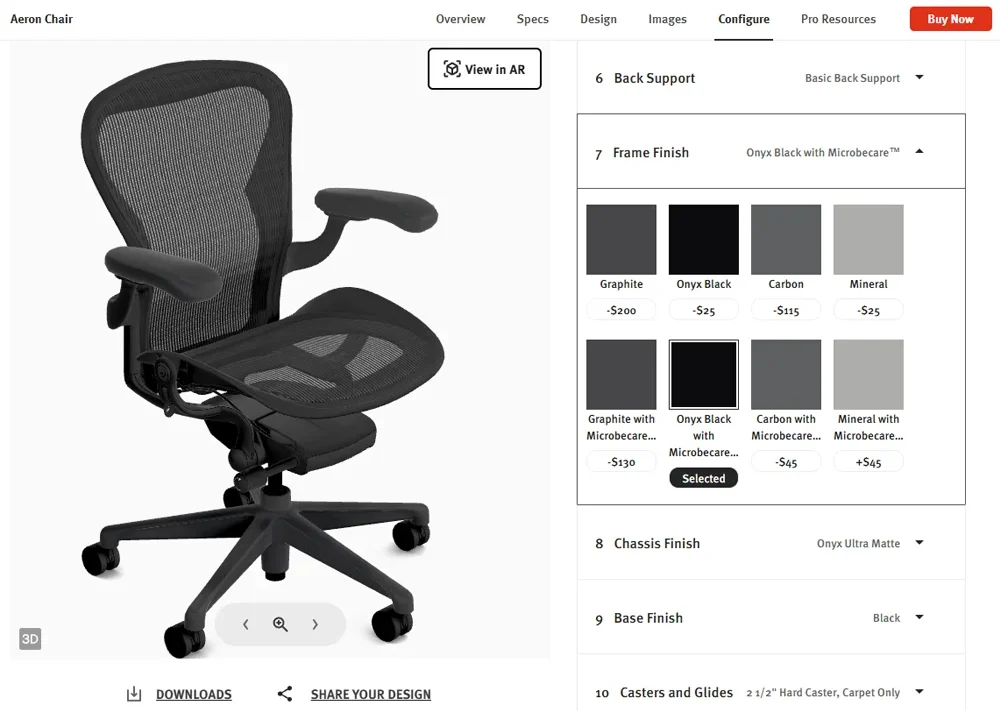
Task: Choose Mineral with Microbecare swatch
Action: [868, 374]
